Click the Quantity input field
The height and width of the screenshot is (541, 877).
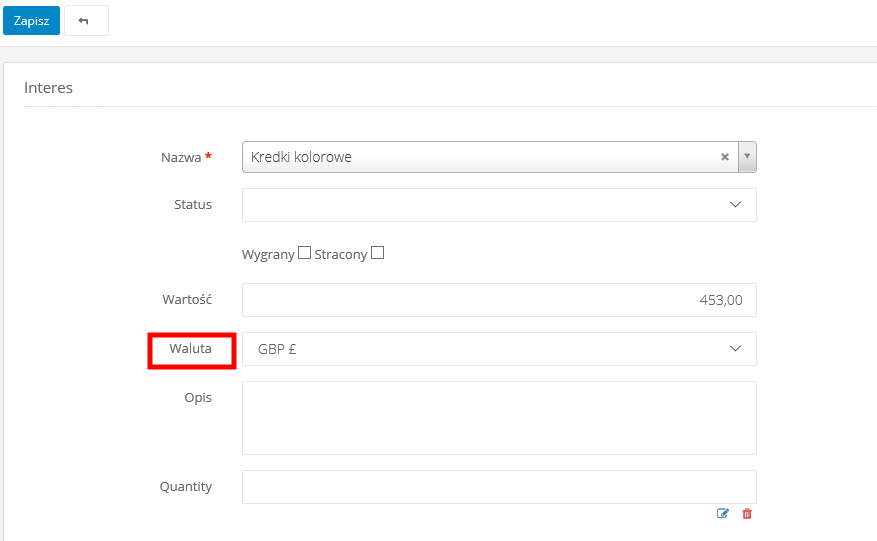pyautogui.click(x=498, y=487)
